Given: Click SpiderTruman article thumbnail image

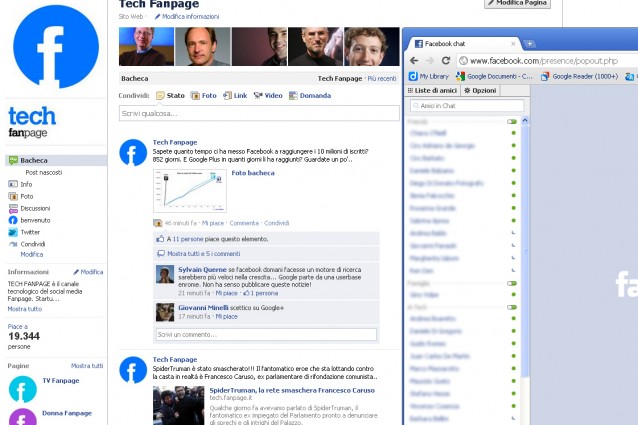Looking at the screenshot, I should pos(179,405).
